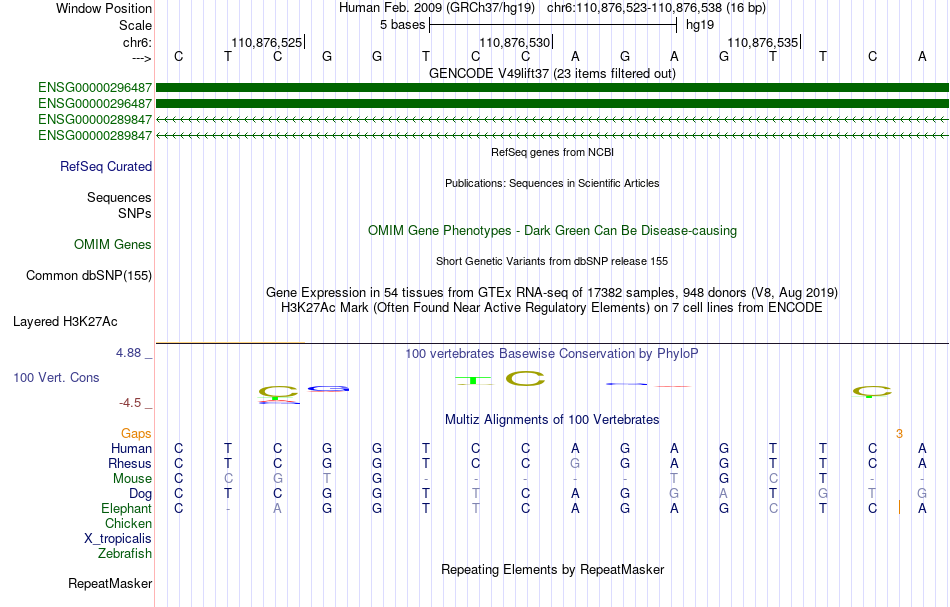Click the orange insertion bar in Elephant row

point(900,508)
